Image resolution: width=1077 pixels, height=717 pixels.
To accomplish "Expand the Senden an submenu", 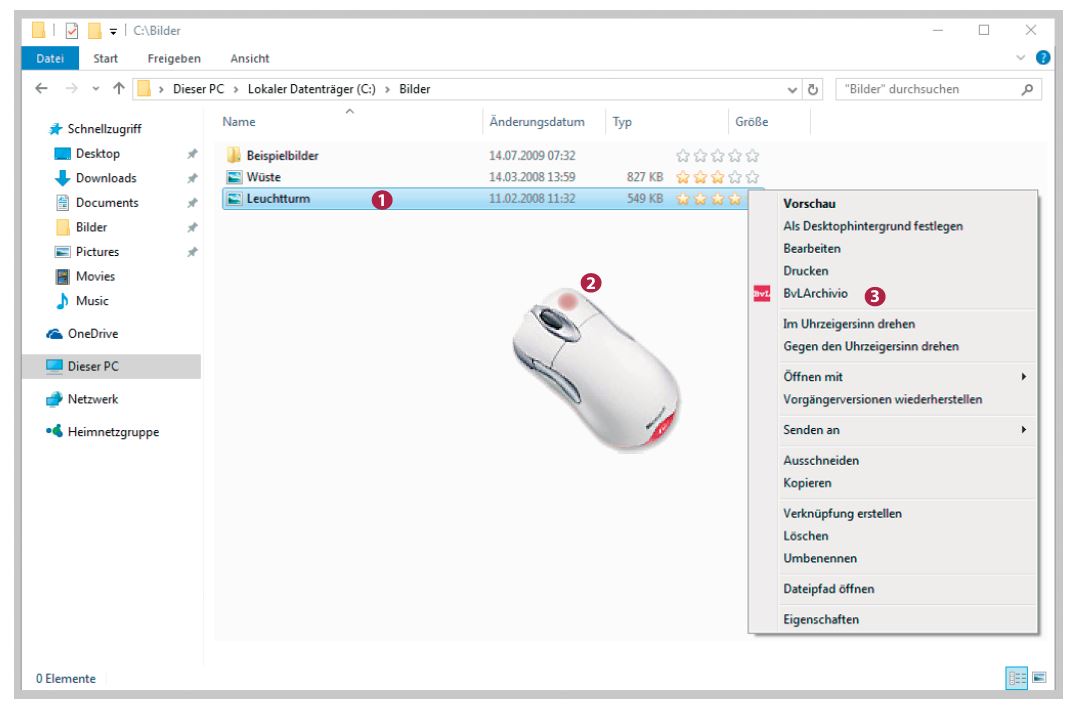I will coord(1023,430).
